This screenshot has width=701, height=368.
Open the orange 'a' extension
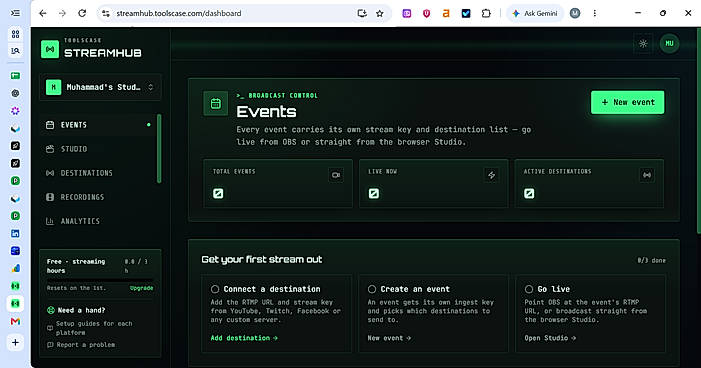[446, 13]
